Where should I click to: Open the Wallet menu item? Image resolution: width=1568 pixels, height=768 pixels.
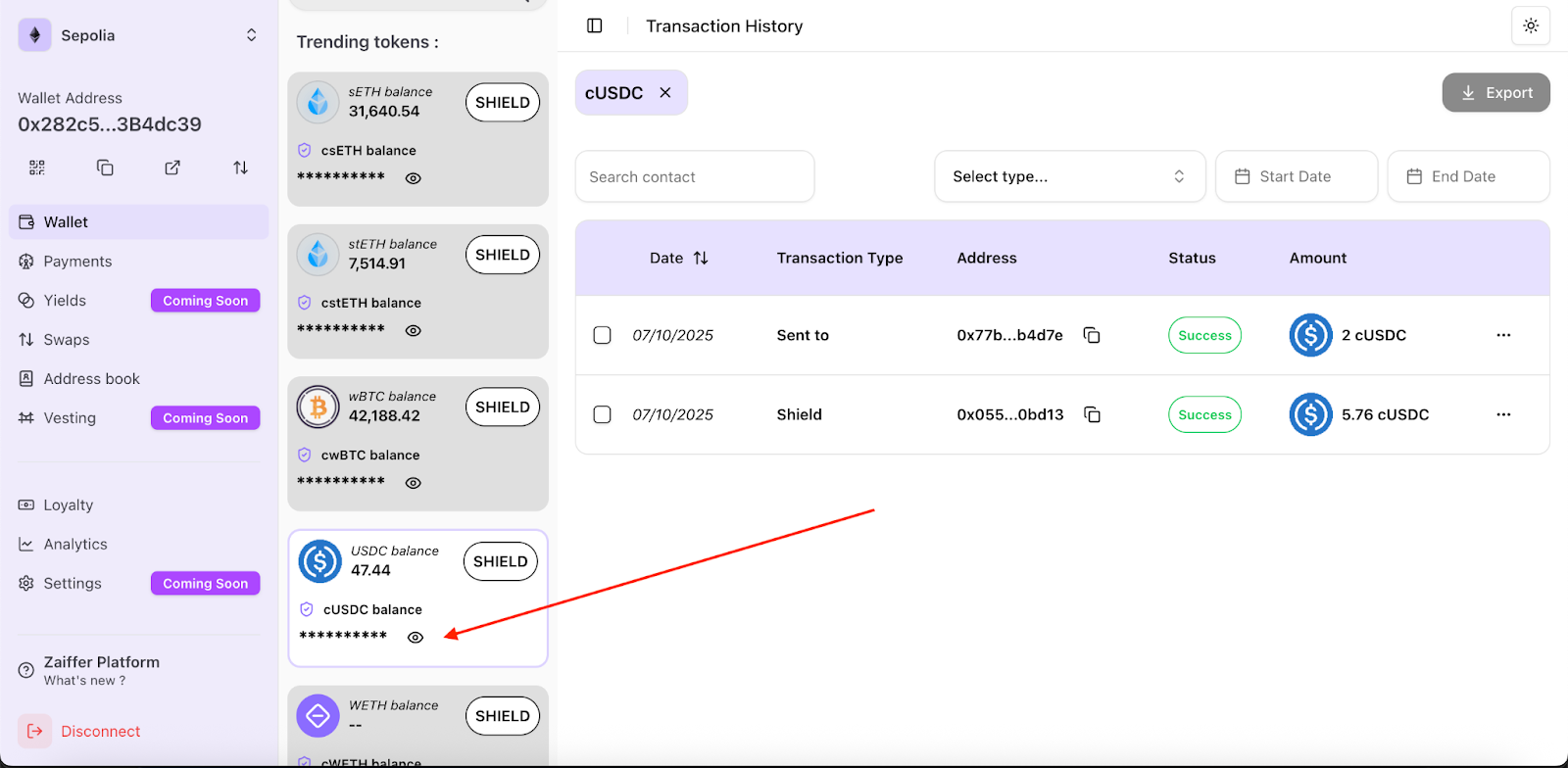point(139,222)
